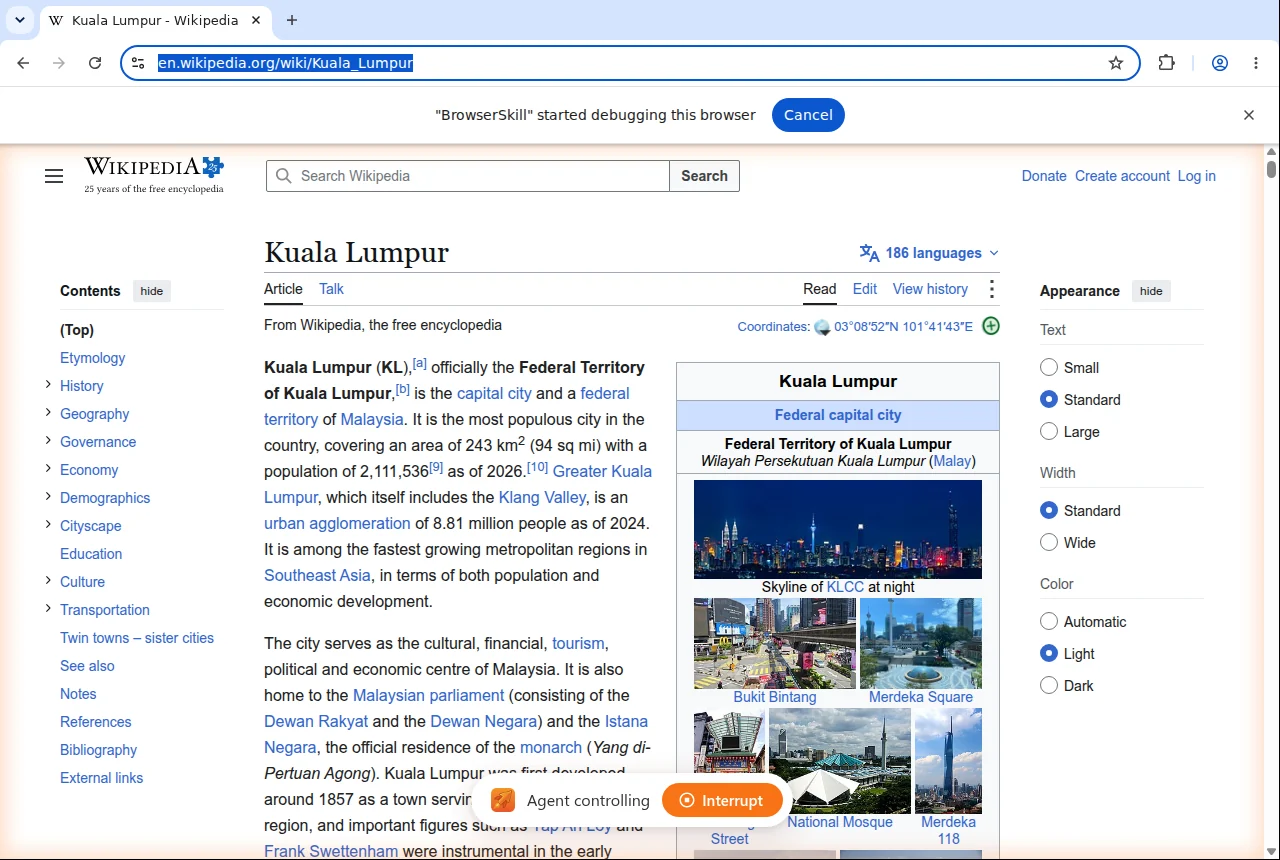Select Automatic color mode
The image size is (1280, 860).
[1049, 622]
